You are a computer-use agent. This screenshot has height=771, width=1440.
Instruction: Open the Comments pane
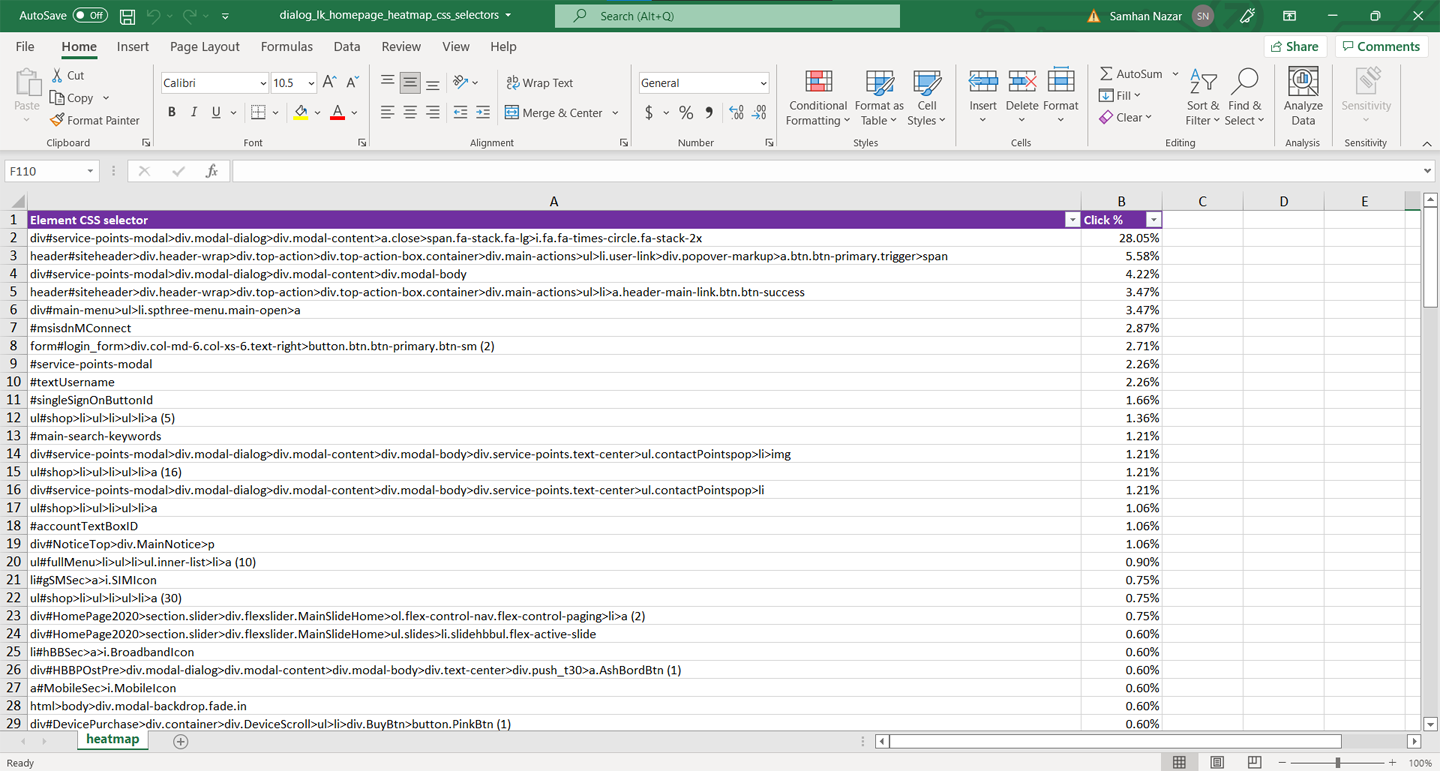(x=1381, y=47)
